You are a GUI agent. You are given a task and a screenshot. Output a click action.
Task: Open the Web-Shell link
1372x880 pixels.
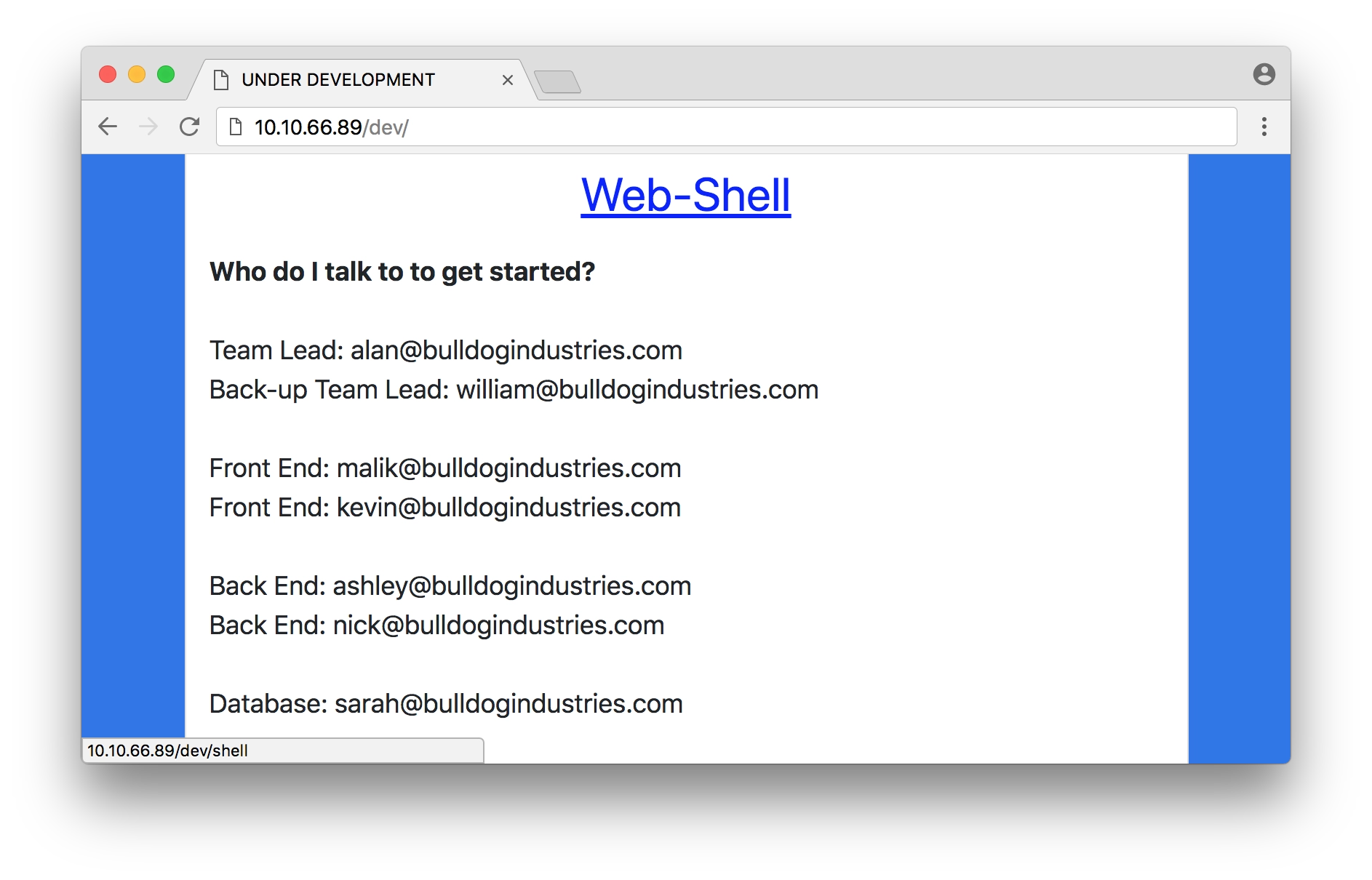[x=685, y=195]
